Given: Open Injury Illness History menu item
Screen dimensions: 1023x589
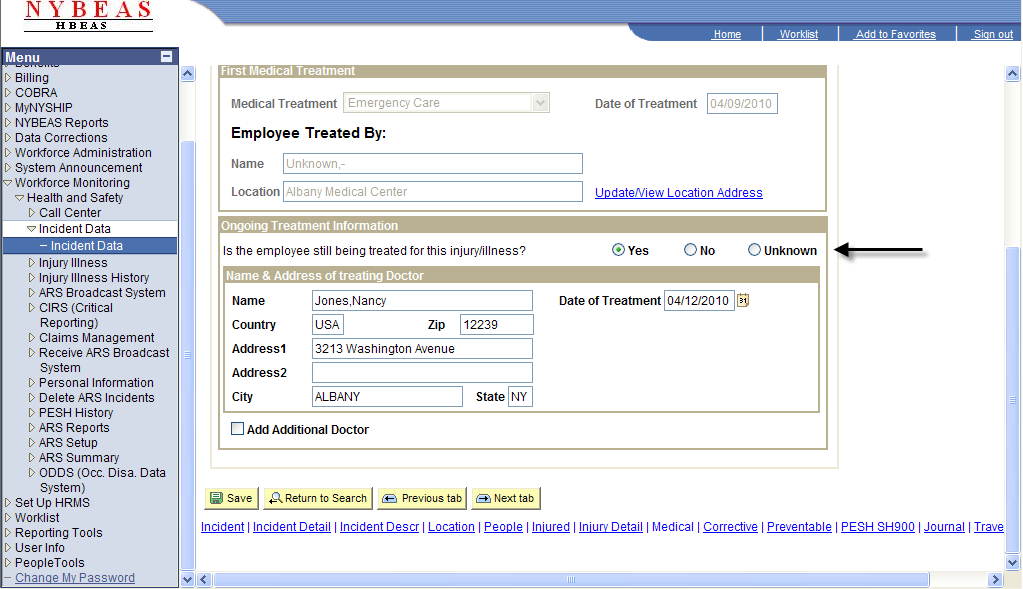Looking at the screenshot, I should (94, 277).
